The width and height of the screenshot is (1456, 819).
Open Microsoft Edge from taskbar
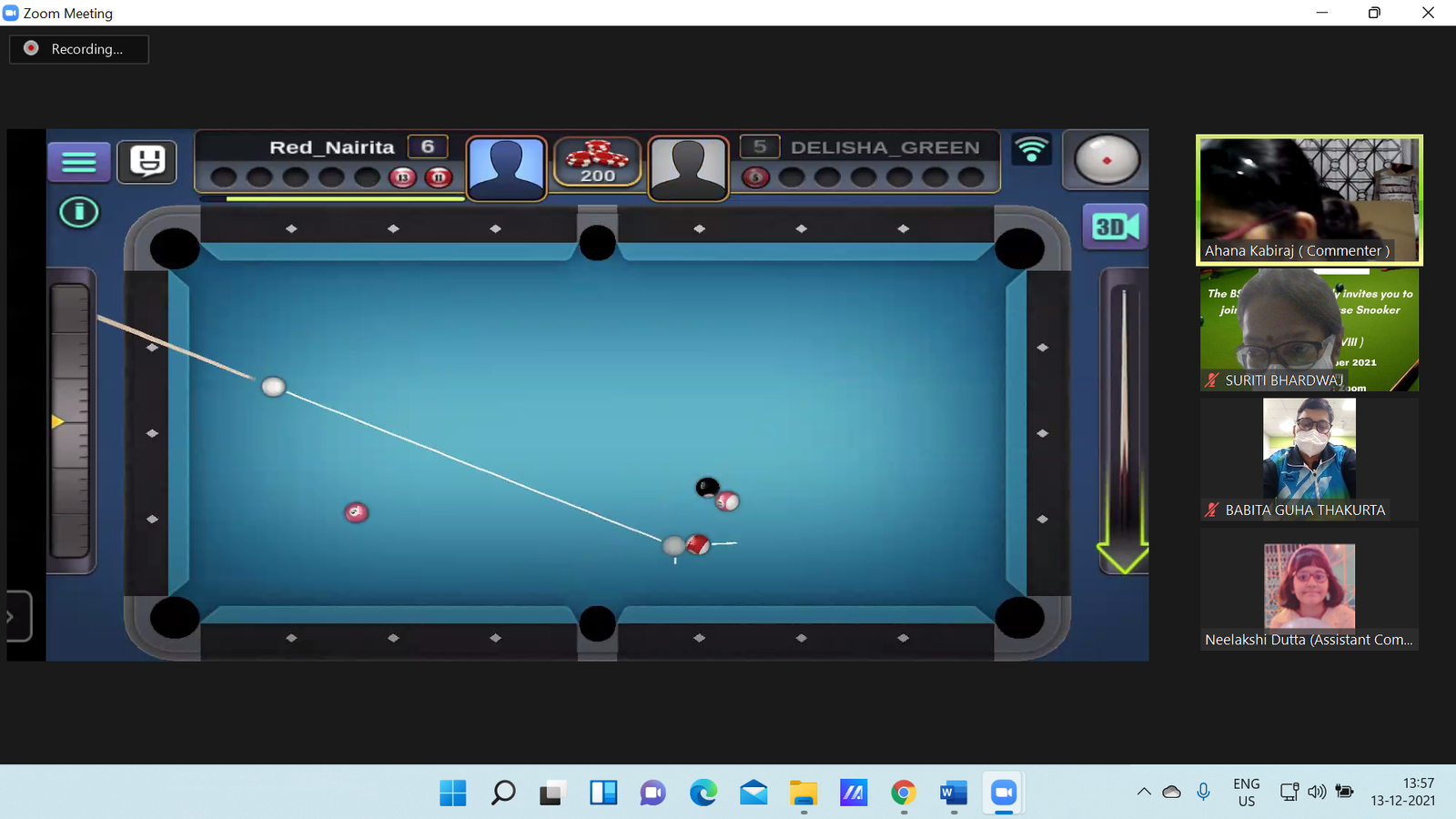point(703,794)
